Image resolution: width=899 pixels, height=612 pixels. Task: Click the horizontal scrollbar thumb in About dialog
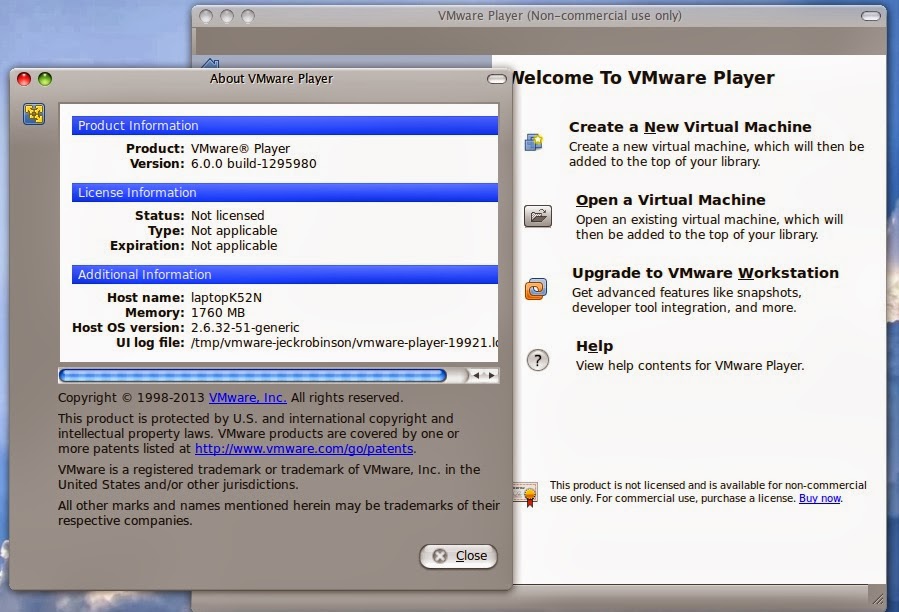(253, 376)
